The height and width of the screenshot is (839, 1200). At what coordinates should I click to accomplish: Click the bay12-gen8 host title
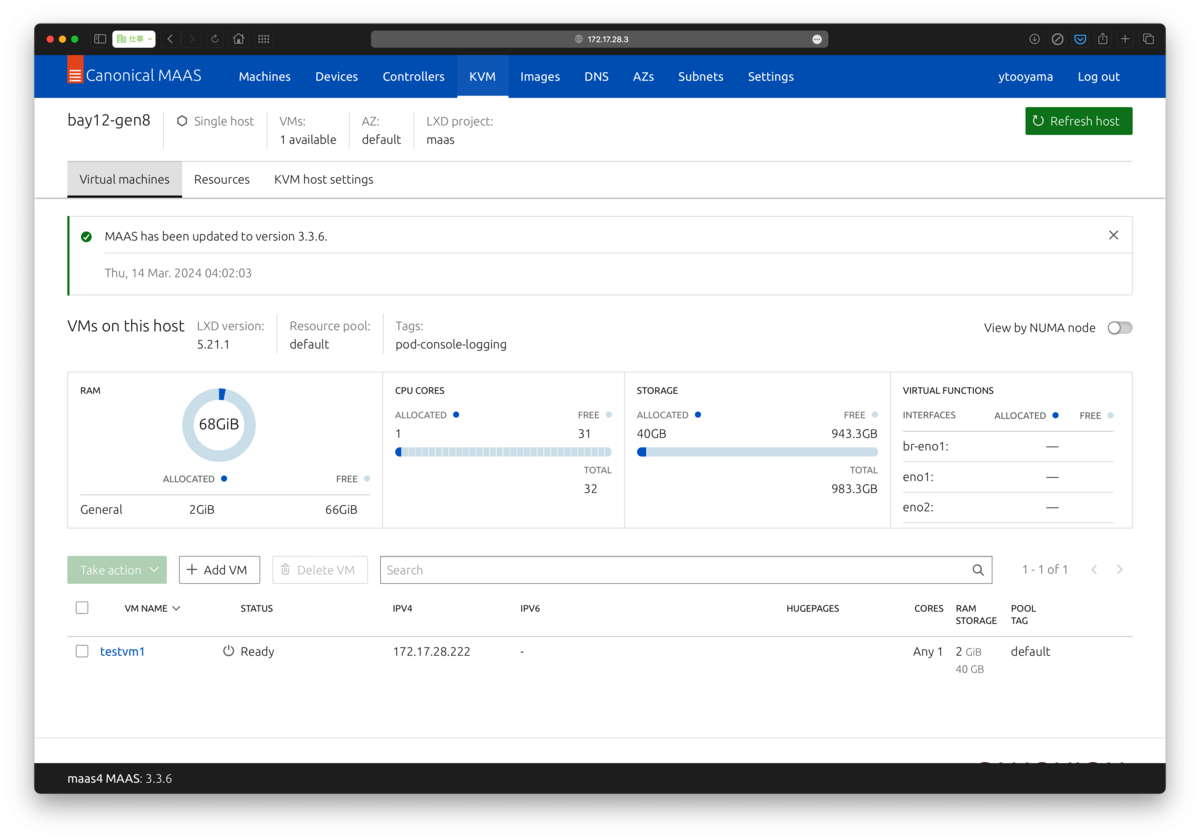[109, 120]
